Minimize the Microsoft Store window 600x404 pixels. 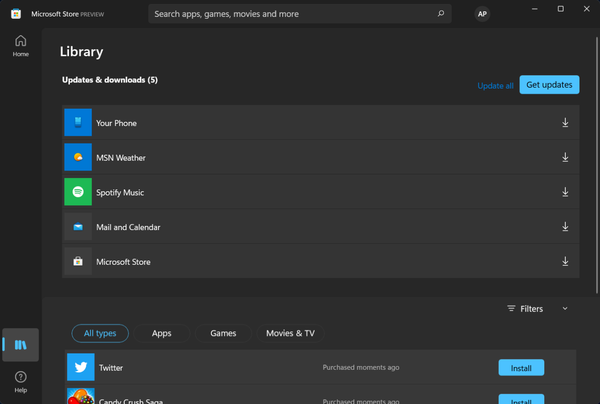click(535, 9)
